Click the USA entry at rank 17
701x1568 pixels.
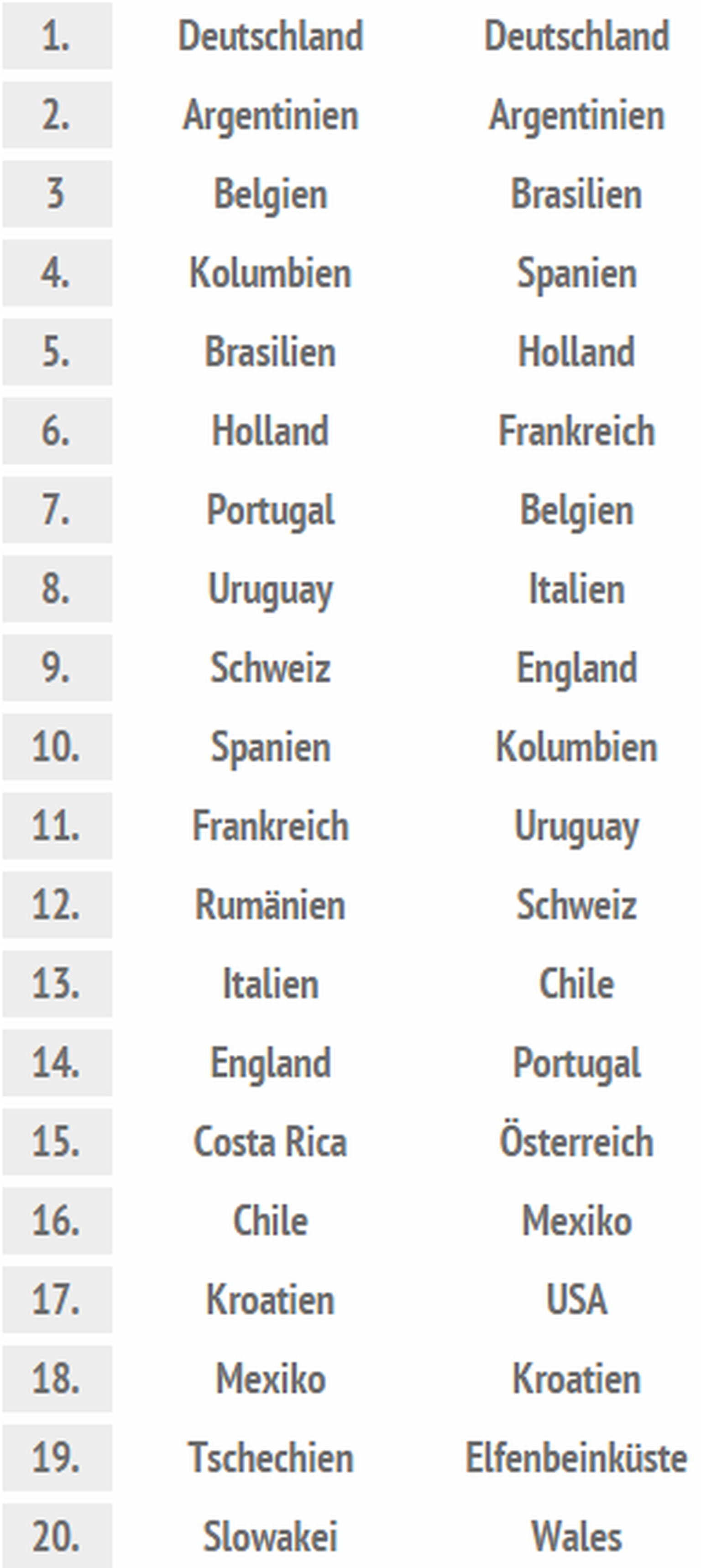(x=576, y=1300)
